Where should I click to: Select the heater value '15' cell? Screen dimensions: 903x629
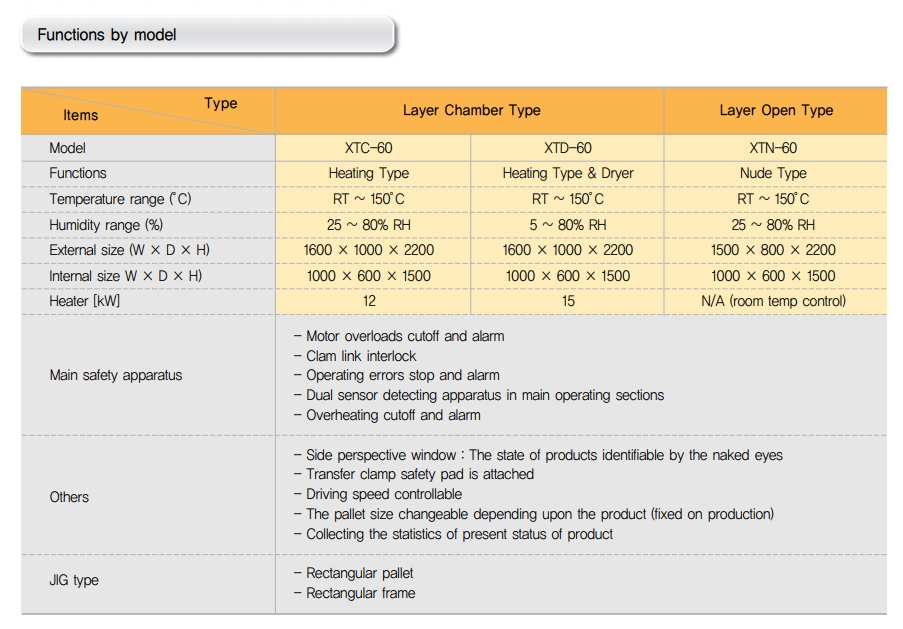point(567,301)
